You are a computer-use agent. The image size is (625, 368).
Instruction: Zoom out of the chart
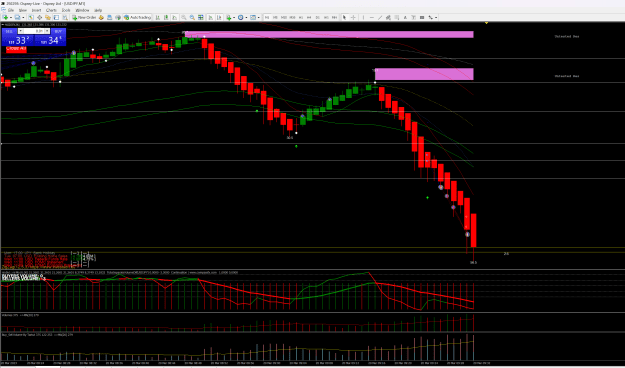point(192,18)
